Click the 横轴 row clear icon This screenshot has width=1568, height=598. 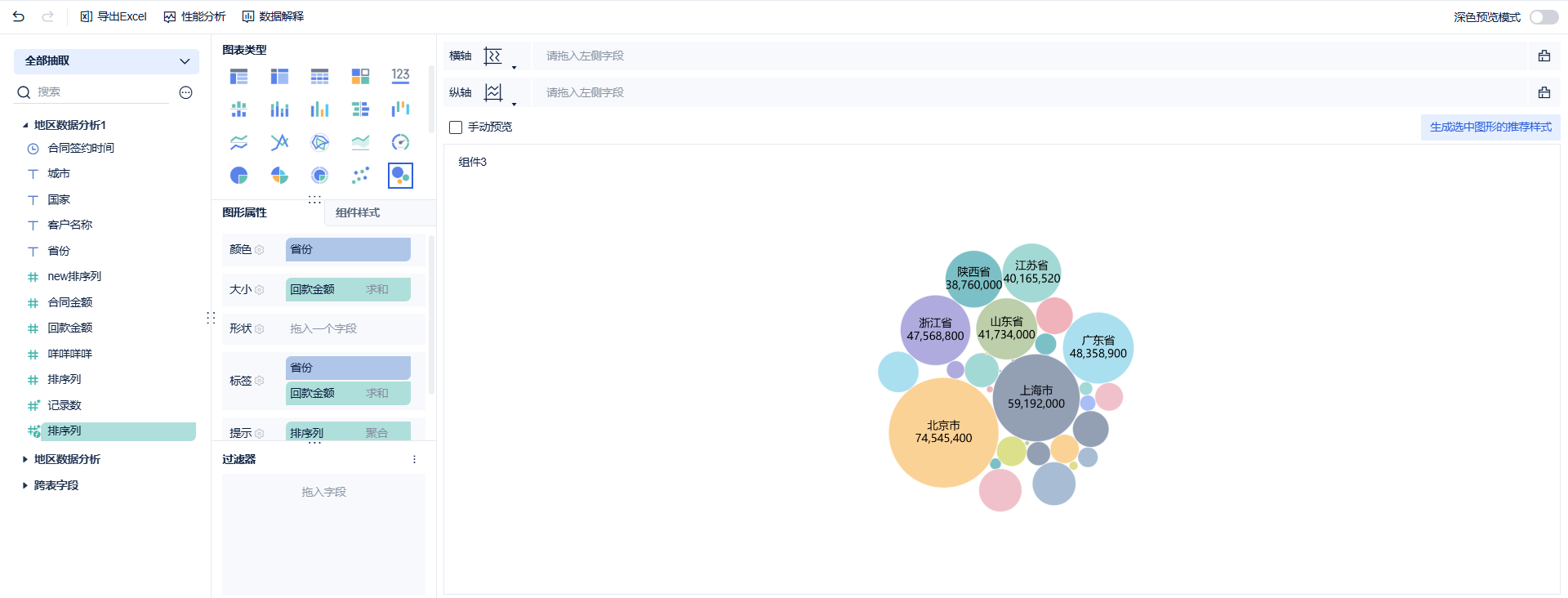click(1543, 56)
